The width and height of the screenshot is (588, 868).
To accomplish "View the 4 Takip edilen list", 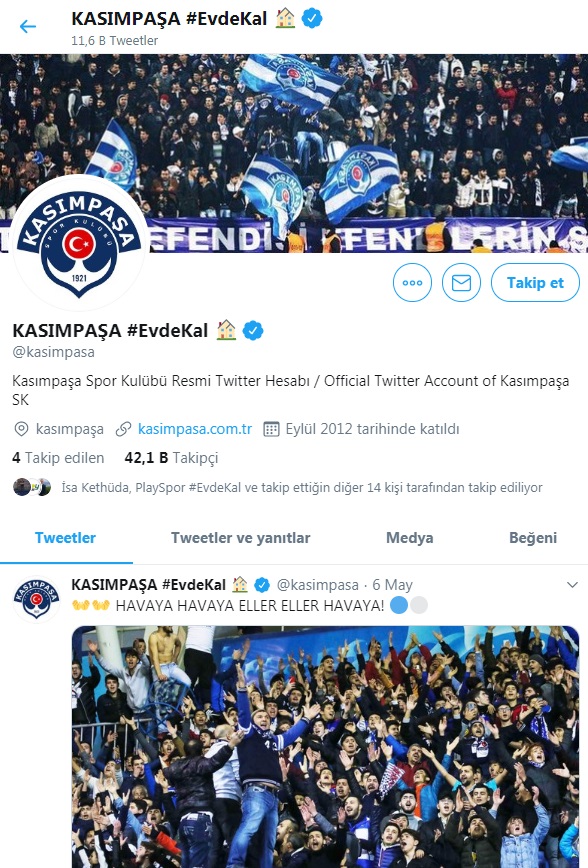I will click(58, 458).
